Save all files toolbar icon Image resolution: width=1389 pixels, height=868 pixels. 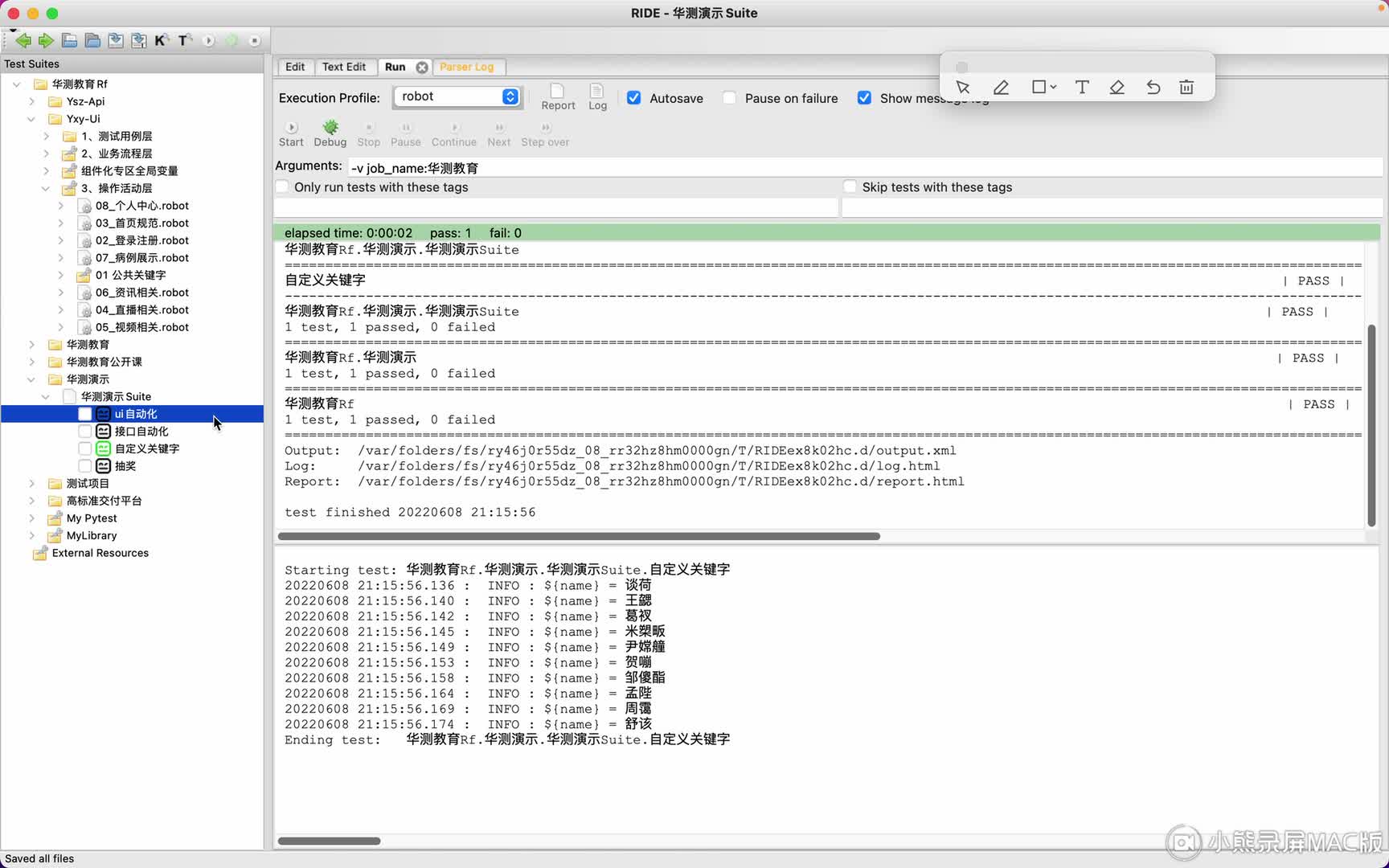point(139,40)
